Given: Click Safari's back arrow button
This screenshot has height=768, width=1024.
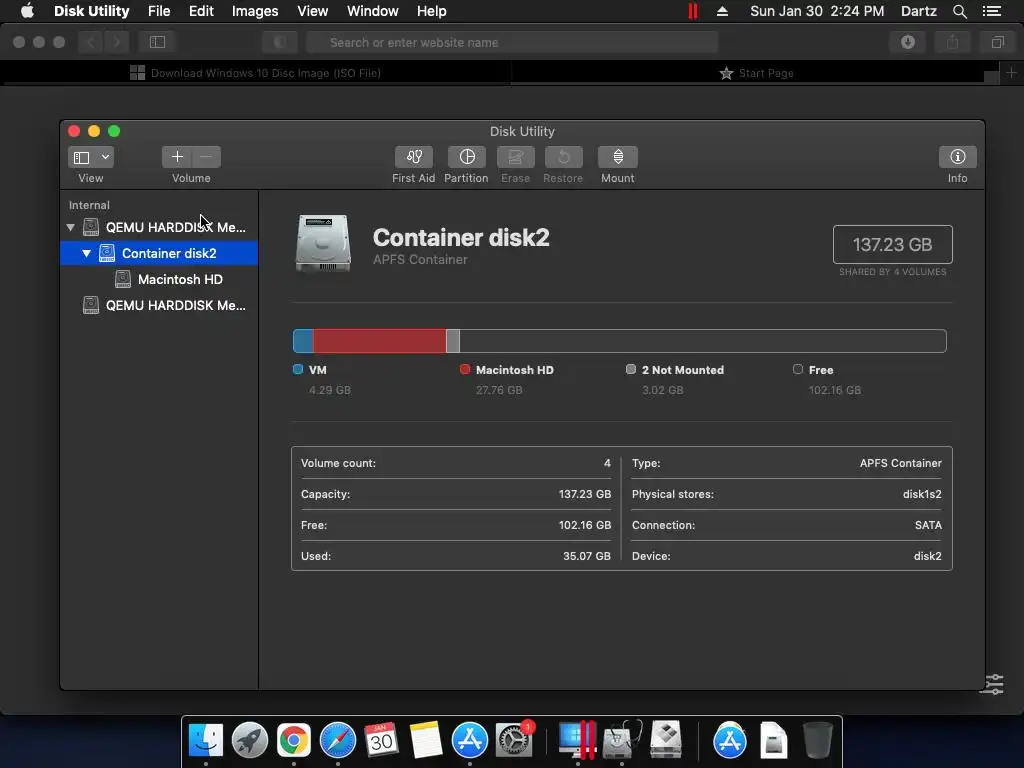Looking at the screenshot, I should click(x=91, y=42).
